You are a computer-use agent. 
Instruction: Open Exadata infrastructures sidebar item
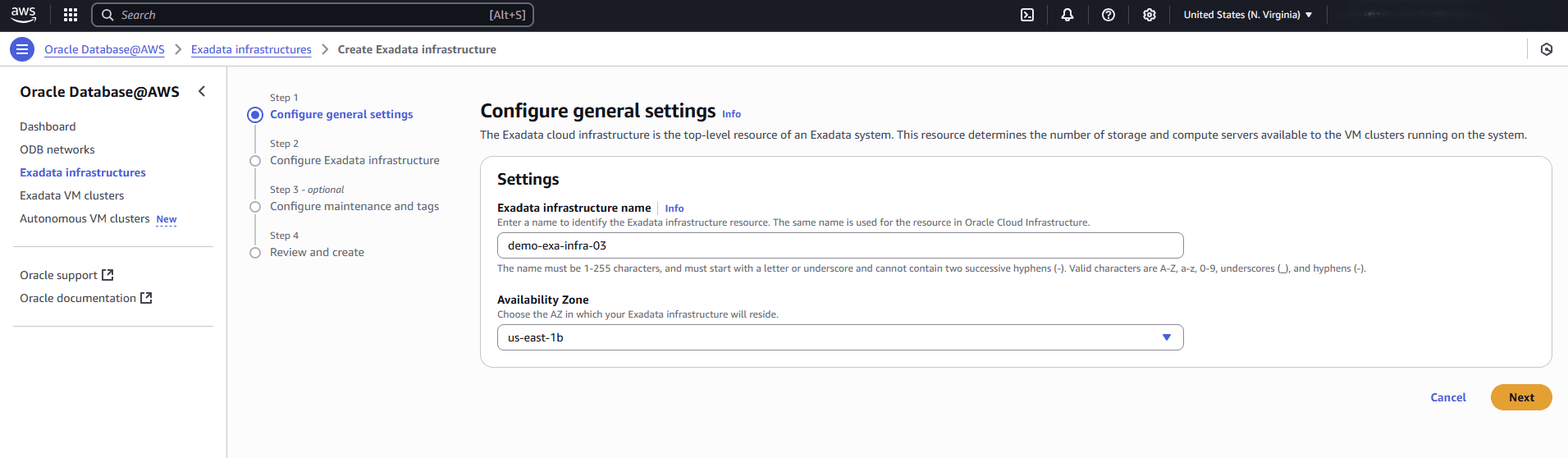click(83, 172)
